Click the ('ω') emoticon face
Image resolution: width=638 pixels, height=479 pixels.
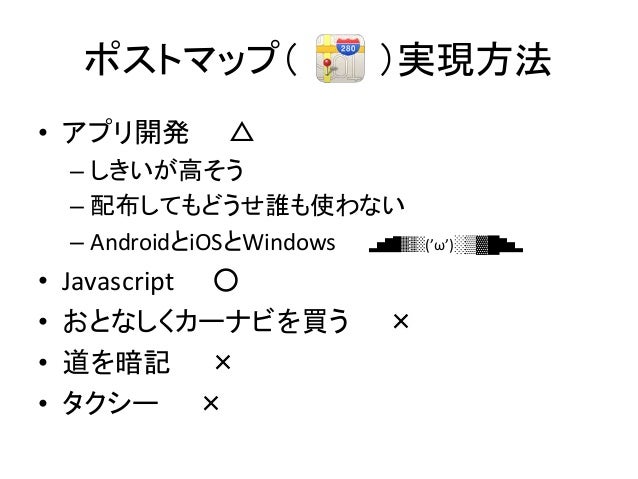[439, 245]
